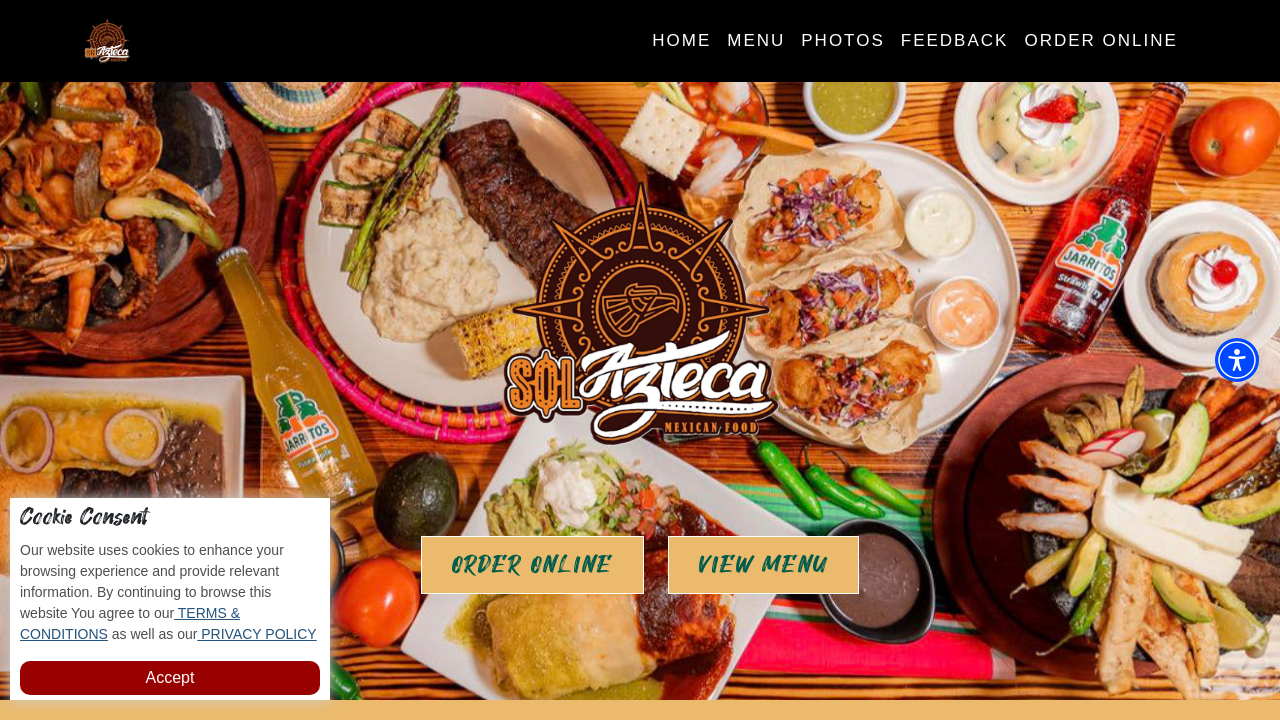The image size is (1280, 720).
Task: Click the whole avocado in the photo
Action: point(416,500)
